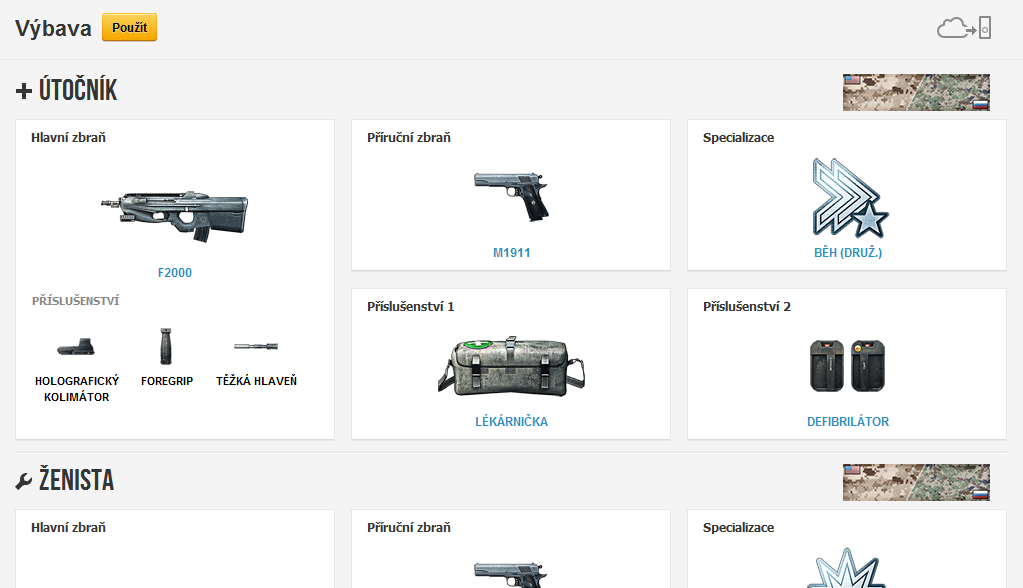This screenshot has width=1023, height=588.
Task: Click Příruční zbraň heading in Útočník
Action: (x=409, y=138)
